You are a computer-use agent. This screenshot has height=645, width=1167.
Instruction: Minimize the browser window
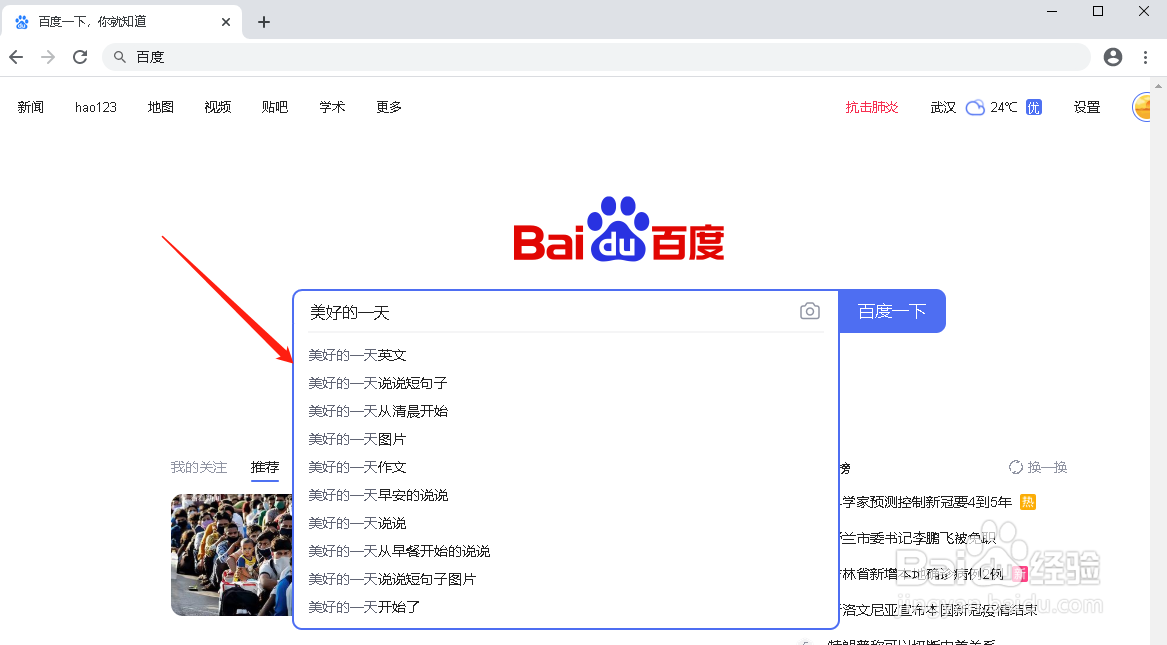pos(1052,11)
